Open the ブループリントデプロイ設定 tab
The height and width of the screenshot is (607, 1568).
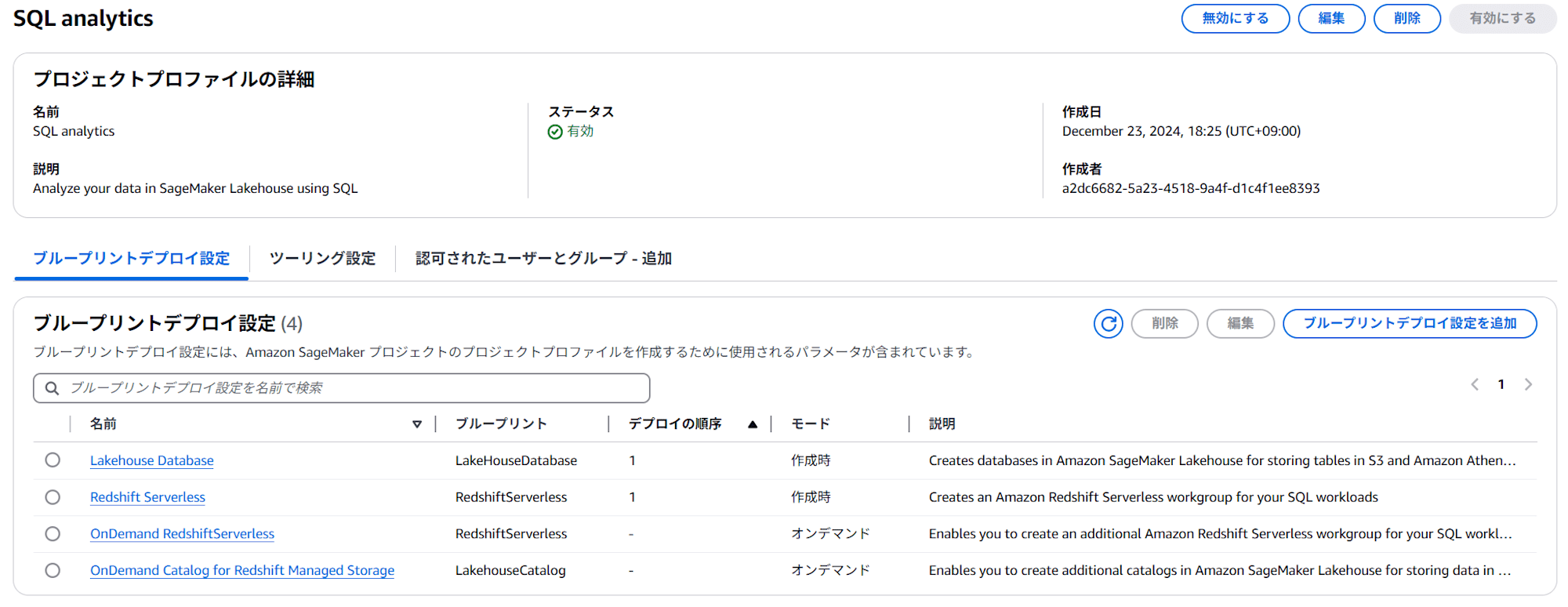(132, 259)
